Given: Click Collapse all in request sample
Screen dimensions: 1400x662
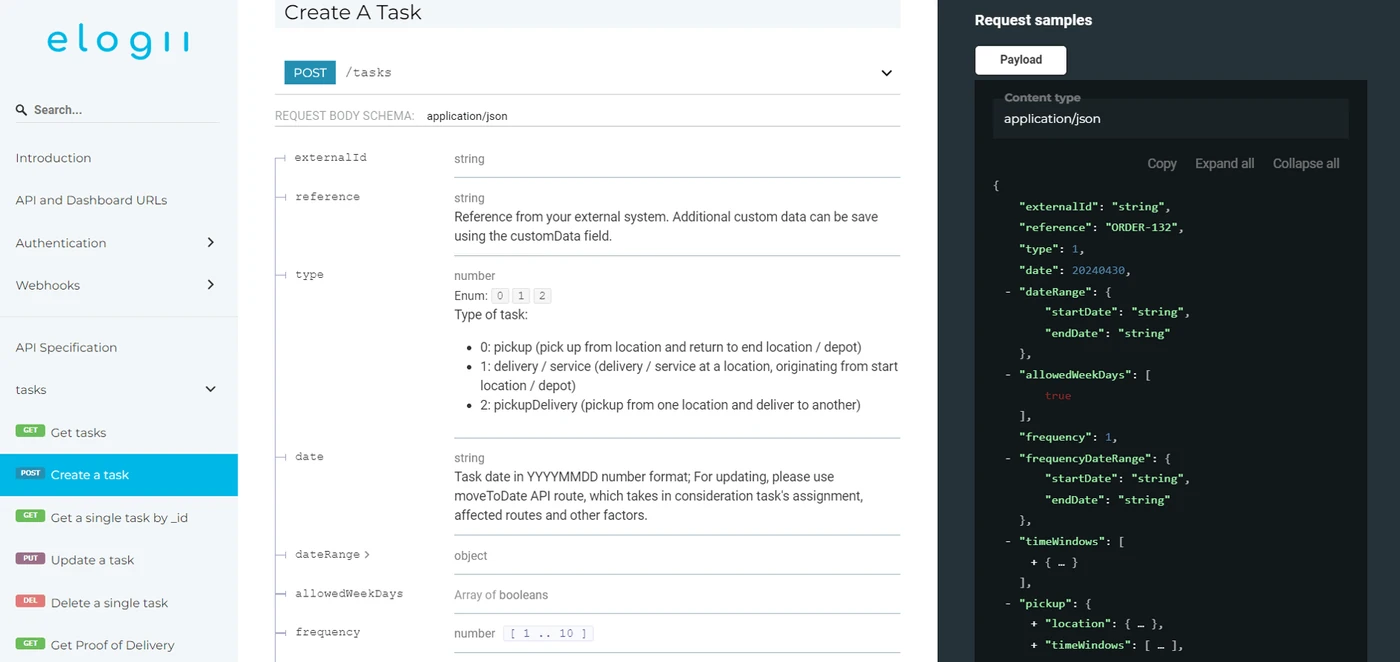Looking at the screenshot, I should (1306, 164).
